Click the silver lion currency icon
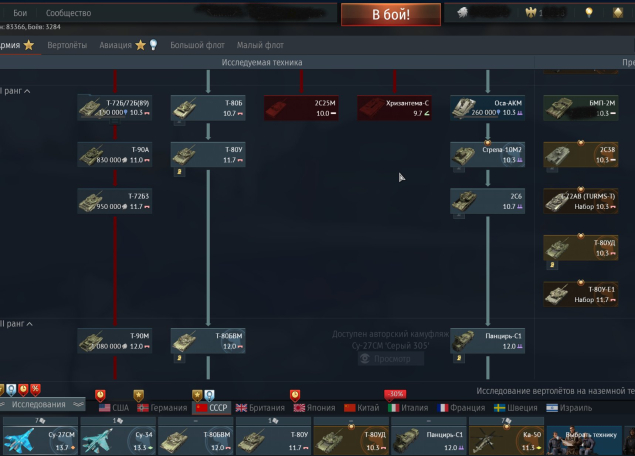The height and width of the screenshot is (456, 635). [x=462, y=13]
